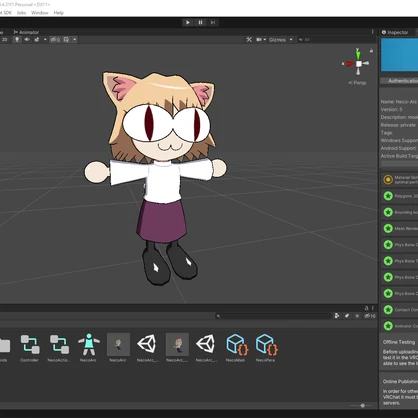The image size is (418, 418).
Task: Toggle hidden packages visibility counter showing 16
Action: [x=370, y=316]
